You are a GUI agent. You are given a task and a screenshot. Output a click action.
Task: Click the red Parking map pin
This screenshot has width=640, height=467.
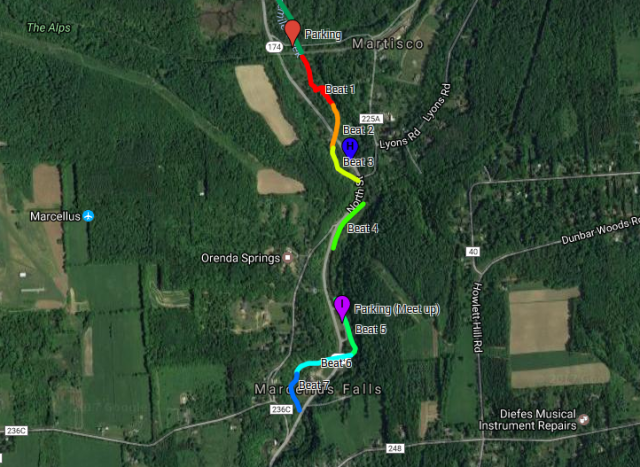tap(292, 32)
